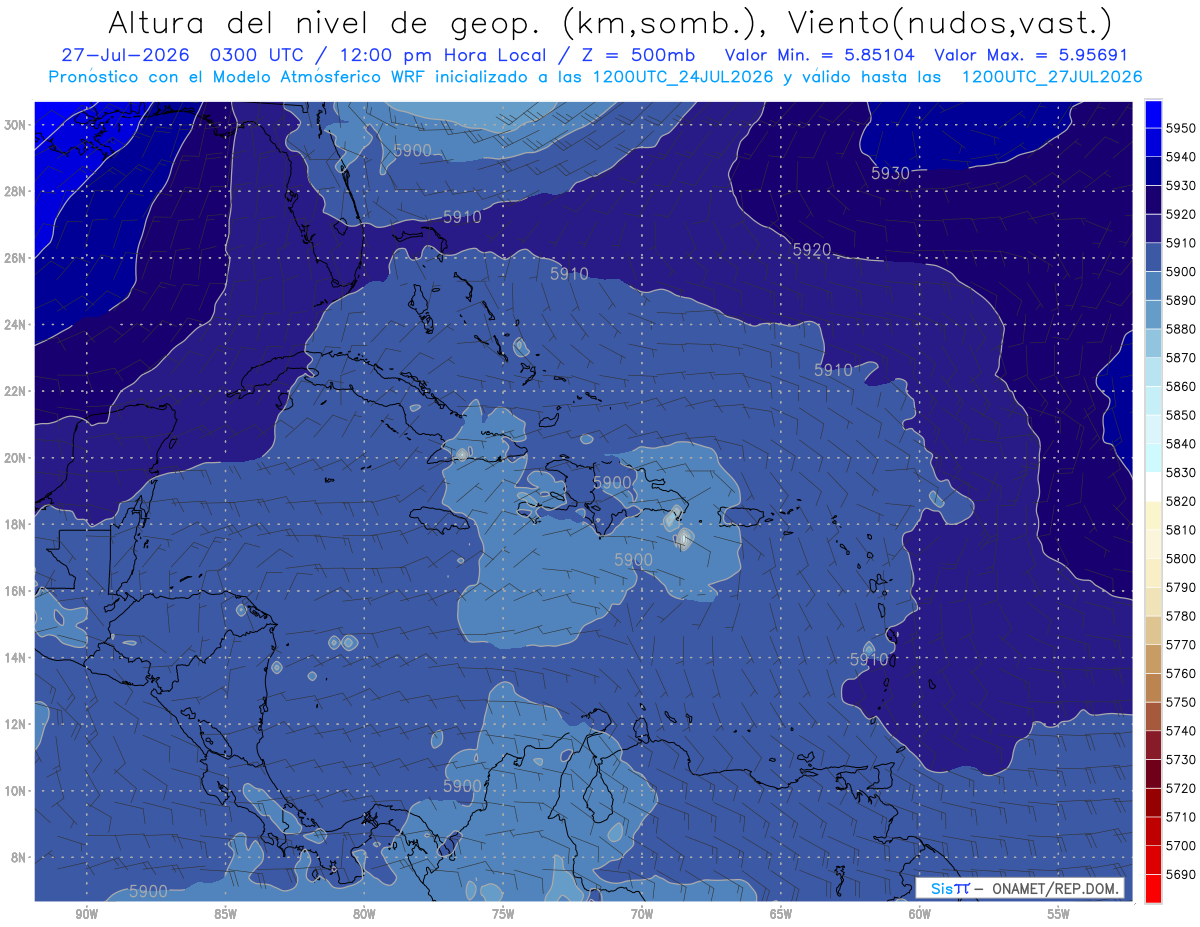Click the 5730 colorbar legend value
This screenshot has height=927, width=1200.
pos(1180,759)
